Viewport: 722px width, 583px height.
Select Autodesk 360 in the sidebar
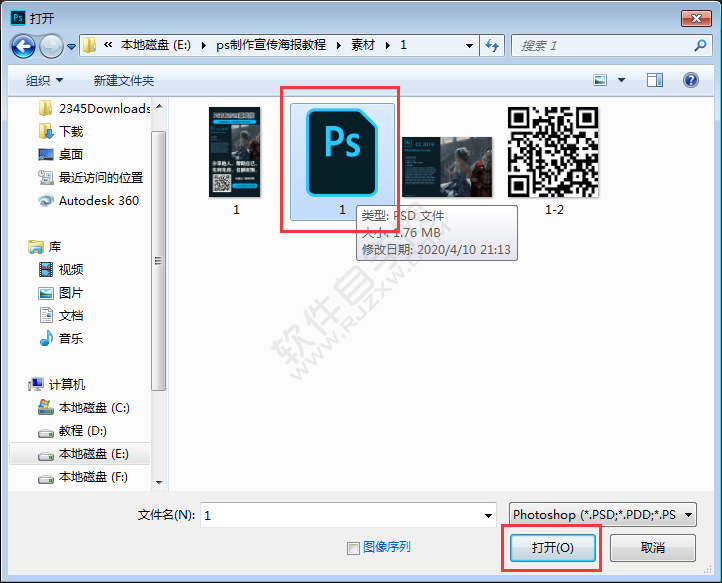88,201
